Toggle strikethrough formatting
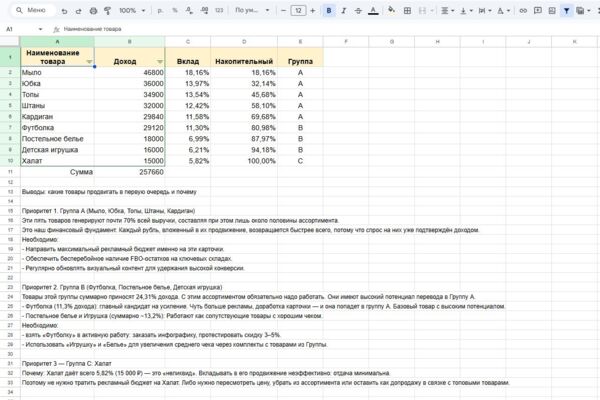 click(358, 11)
